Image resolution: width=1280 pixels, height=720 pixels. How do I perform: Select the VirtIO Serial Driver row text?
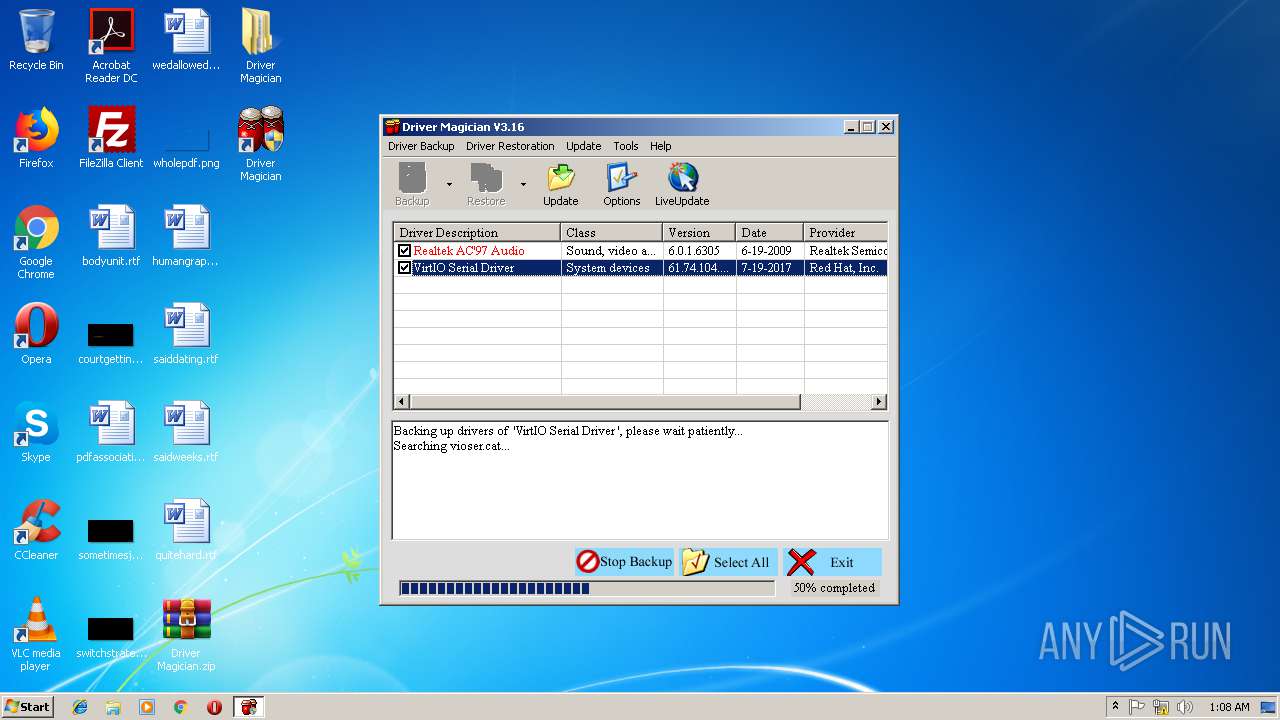[x=464, y=268]
